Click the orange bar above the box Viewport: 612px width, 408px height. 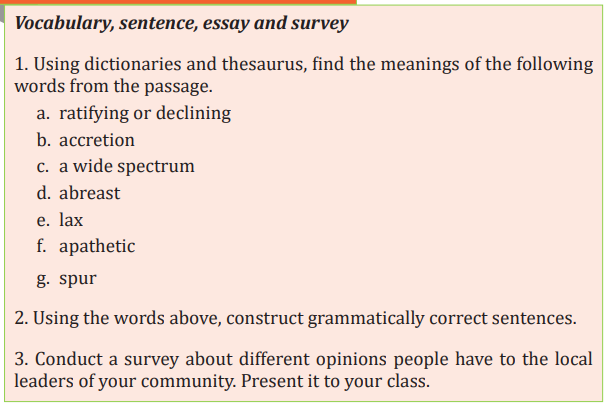[x=178, y=2]
